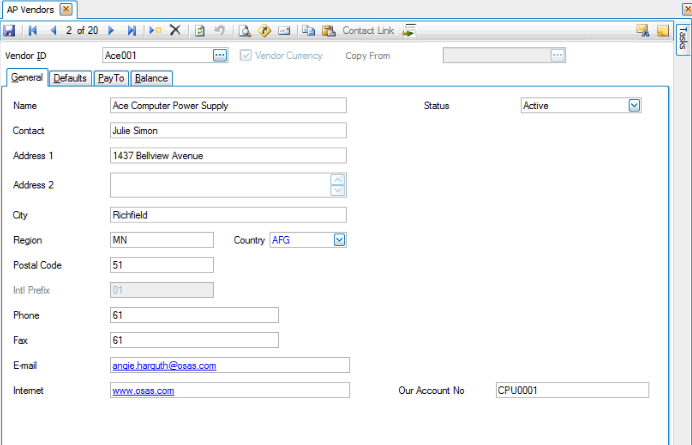Click the Paste toolbar icon

coord(328,31)
